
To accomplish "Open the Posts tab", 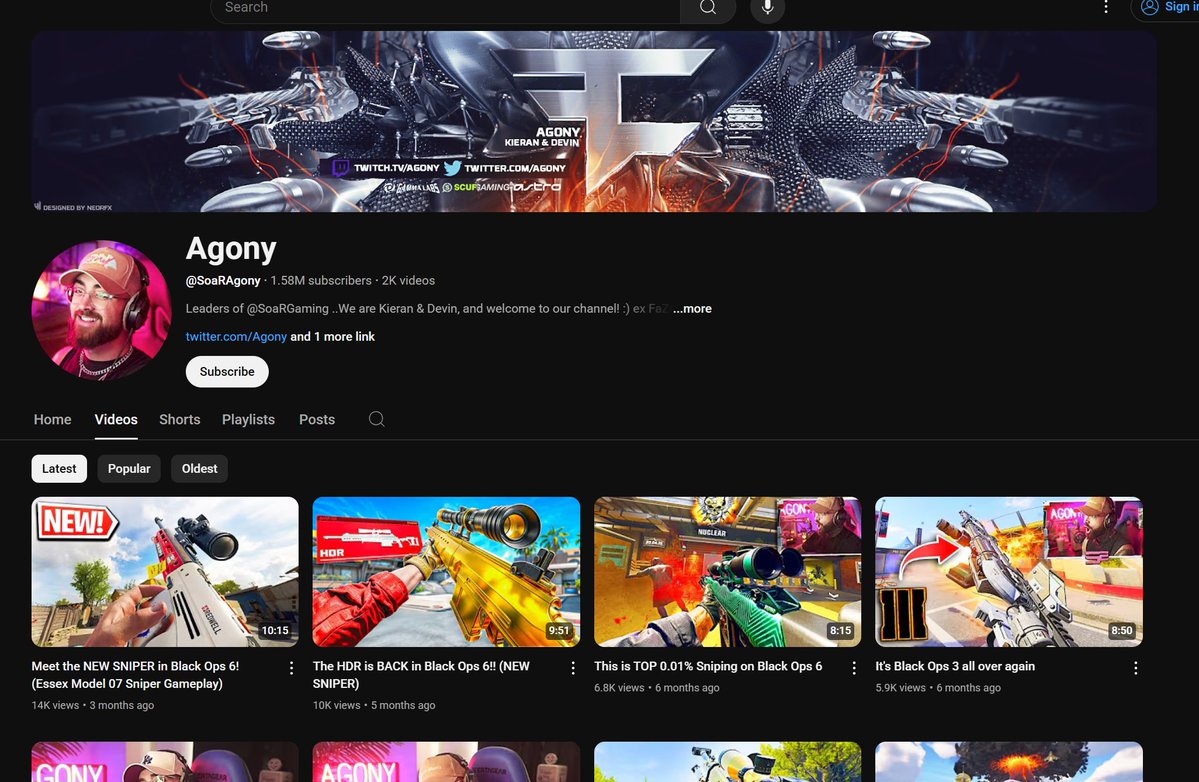I will (x=317, y=420).
